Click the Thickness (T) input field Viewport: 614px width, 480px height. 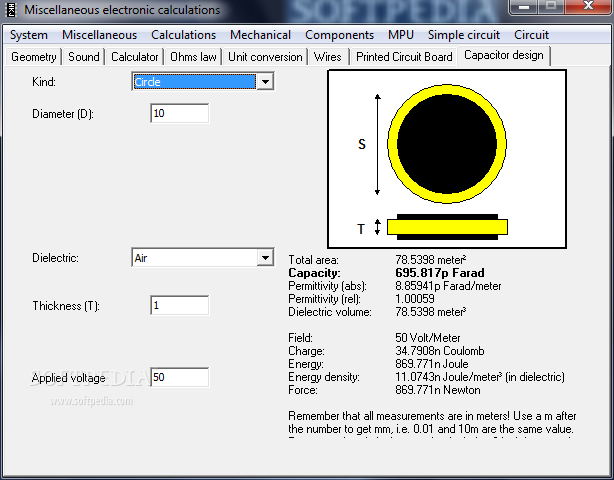179,305
